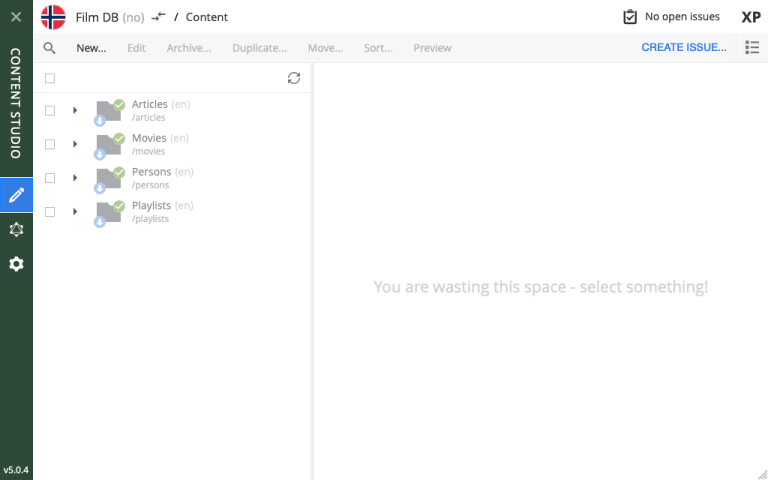Open the GraphQL query playground icon

click(16, 229)
